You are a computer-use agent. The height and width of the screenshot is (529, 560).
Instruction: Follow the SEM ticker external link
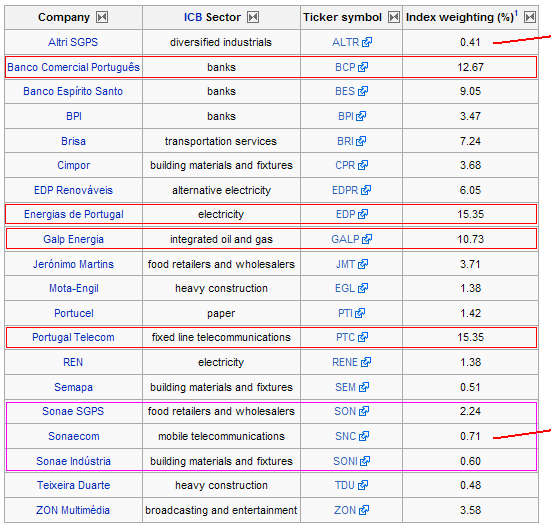pos(352,387)
